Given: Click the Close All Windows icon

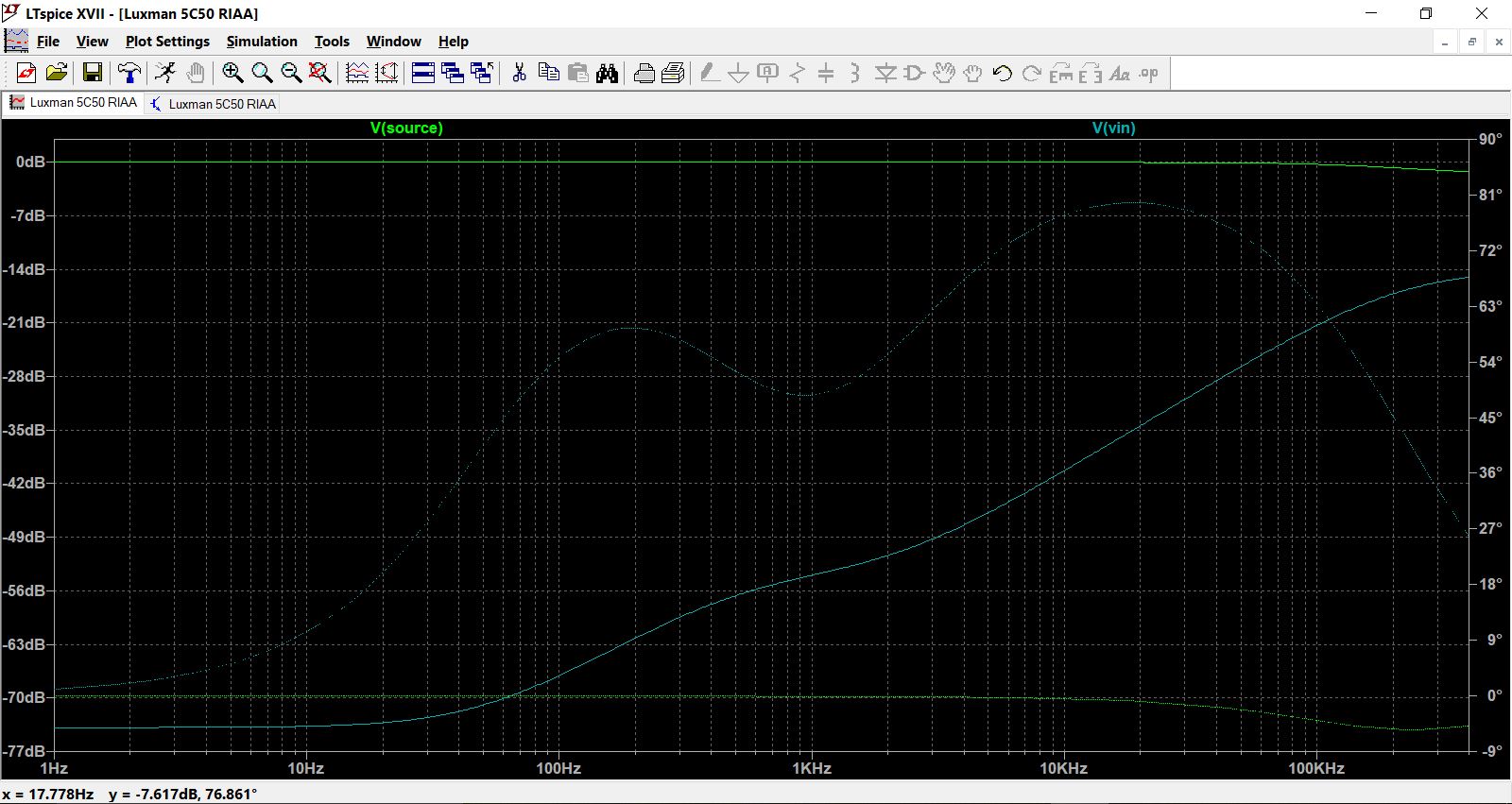Looking at the screenshot, I should click(482, 73).
